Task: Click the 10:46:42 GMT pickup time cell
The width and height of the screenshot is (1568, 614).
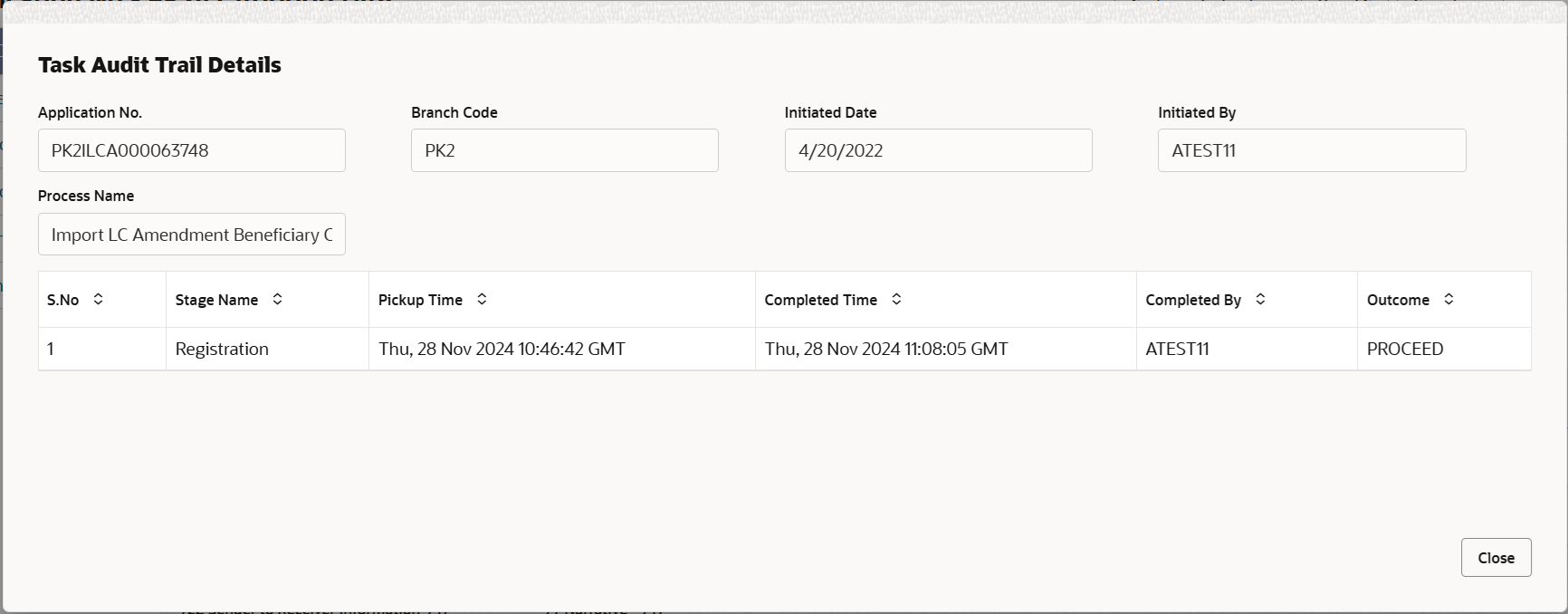Action: [502, 349]
